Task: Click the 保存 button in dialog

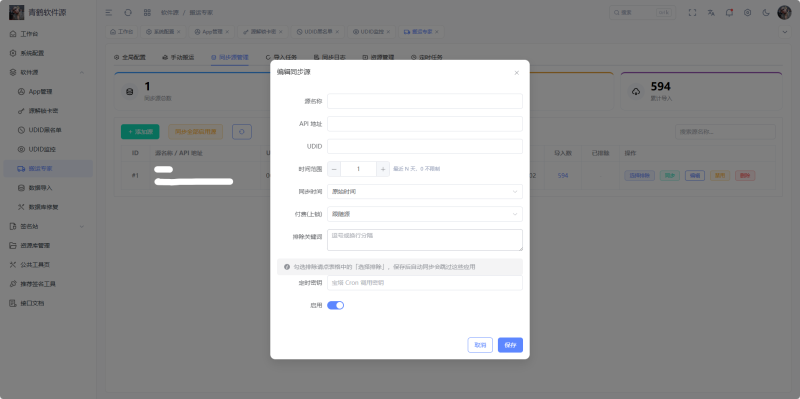Action: point(510,345)
